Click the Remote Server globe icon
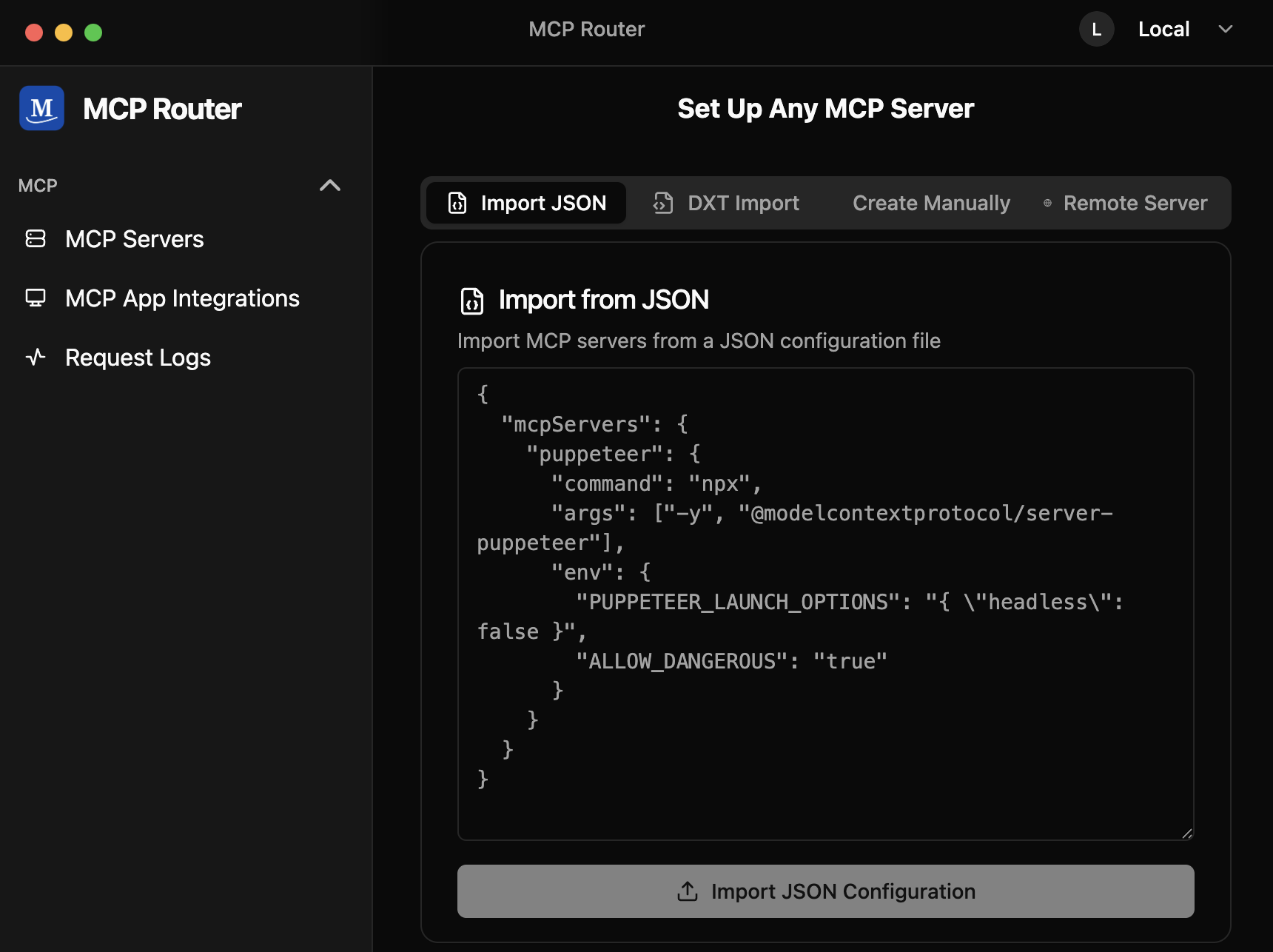The image size is (1273, 952). click(x=1047, y=203)
